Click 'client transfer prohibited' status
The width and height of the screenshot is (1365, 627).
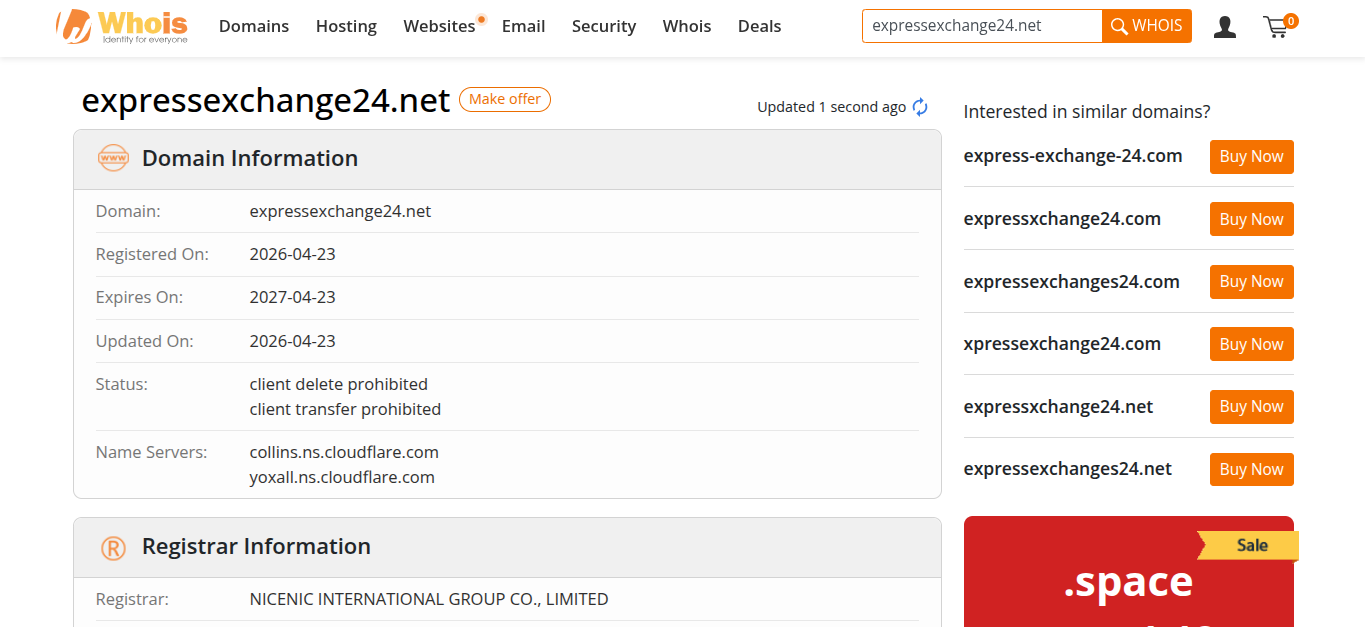(x=345, y=409)
